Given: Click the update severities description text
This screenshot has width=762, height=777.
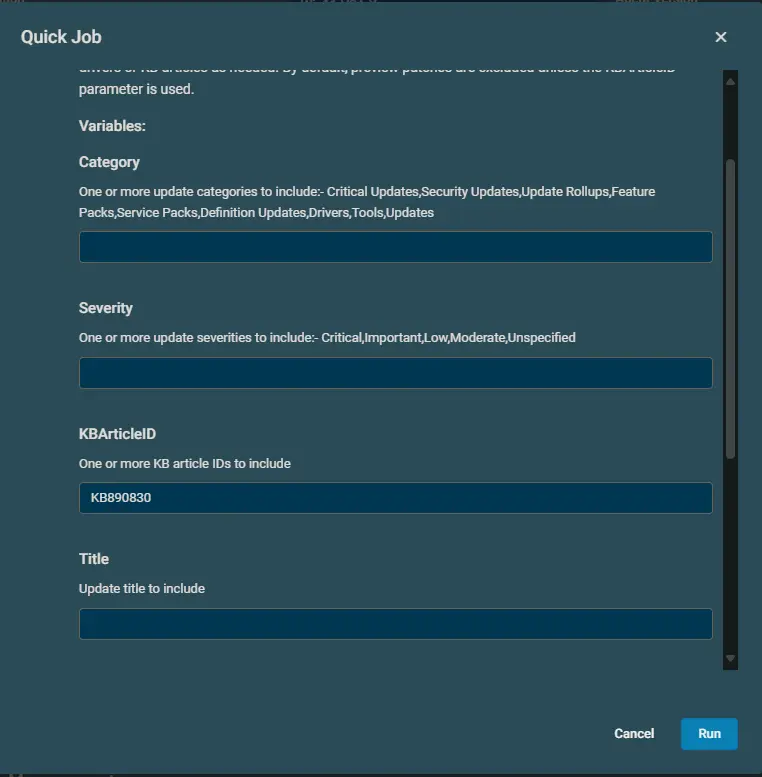Looking at the screenshot, I should pos(327,338).
